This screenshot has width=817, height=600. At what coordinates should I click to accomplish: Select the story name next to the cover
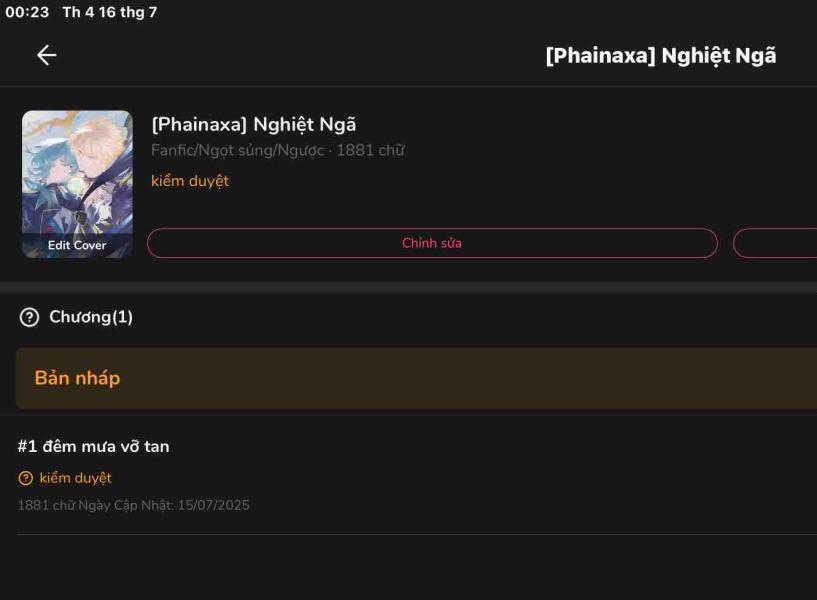[x=254, y=124]
